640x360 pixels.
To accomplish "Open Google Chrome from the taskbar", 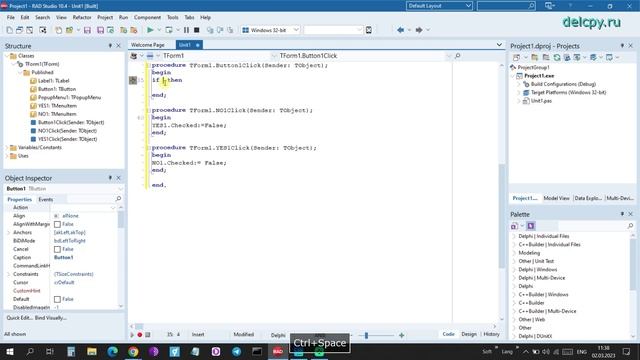I will tap(133, 351).
